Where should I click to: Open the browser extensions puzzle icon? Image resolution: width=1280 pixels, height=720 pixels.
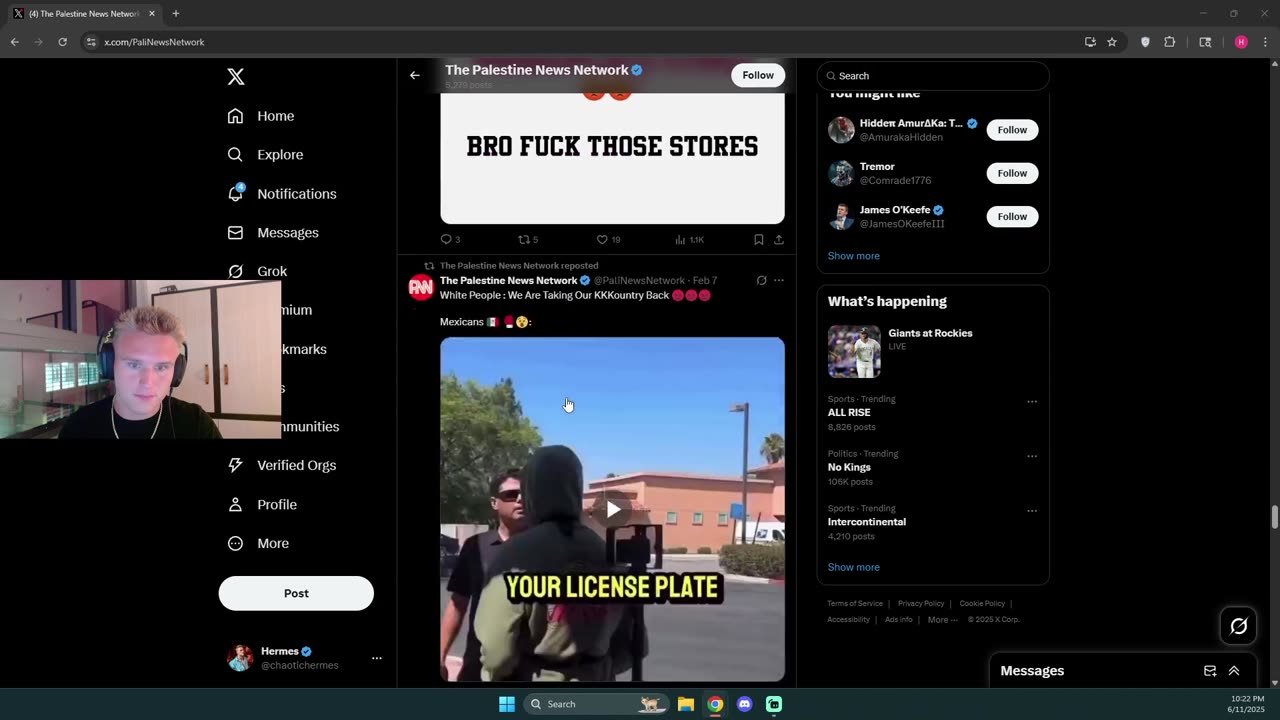click(x=1170, y=42)
